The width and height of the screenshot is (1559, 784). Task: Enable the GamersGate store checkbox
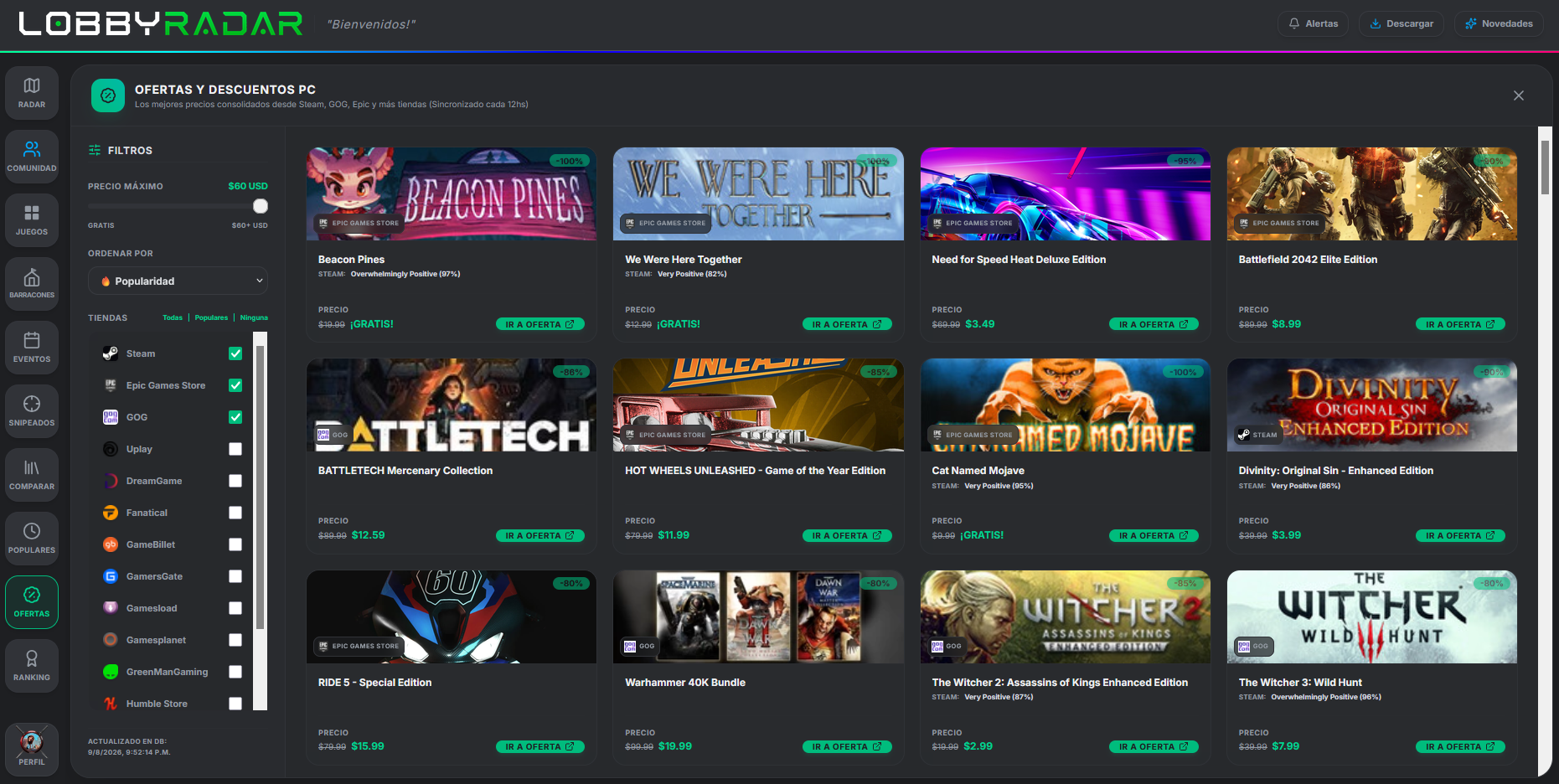coord(235,576)
